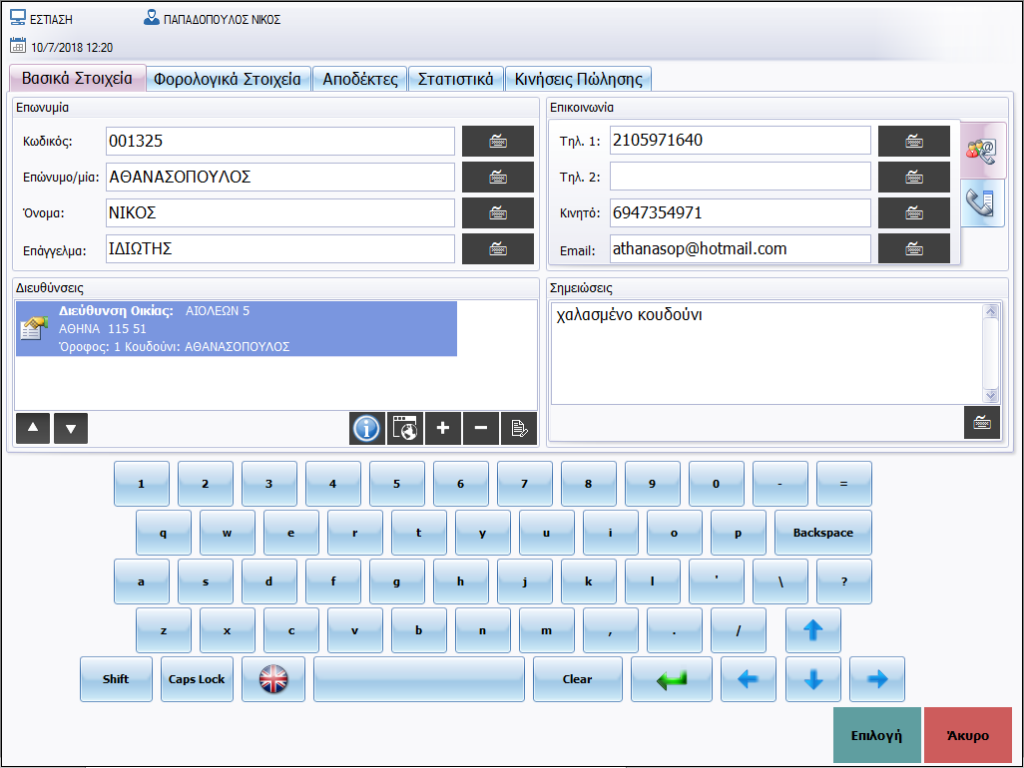The height and width of the screenshot is (768, 1024).
Task: Click the empty Τηλ. 2 field
Action: pos(740,176)
